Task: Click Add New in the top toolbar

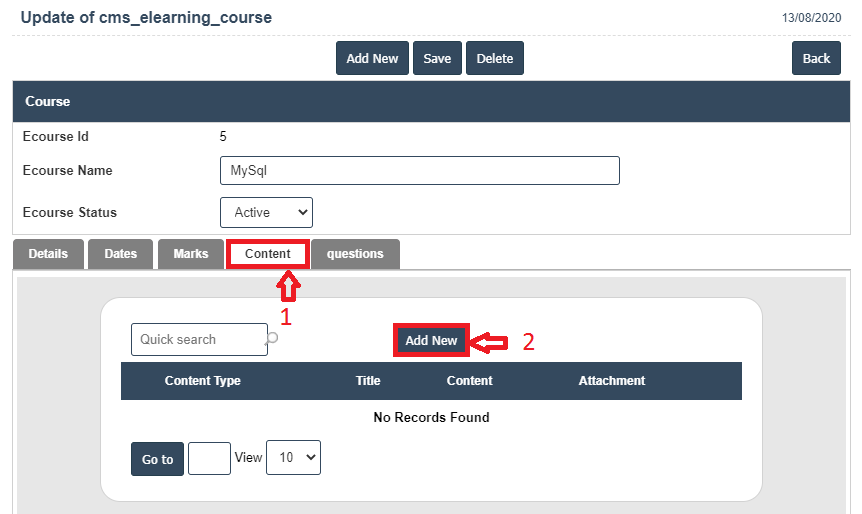Action: pyautogui.click(x=372, y=58)
